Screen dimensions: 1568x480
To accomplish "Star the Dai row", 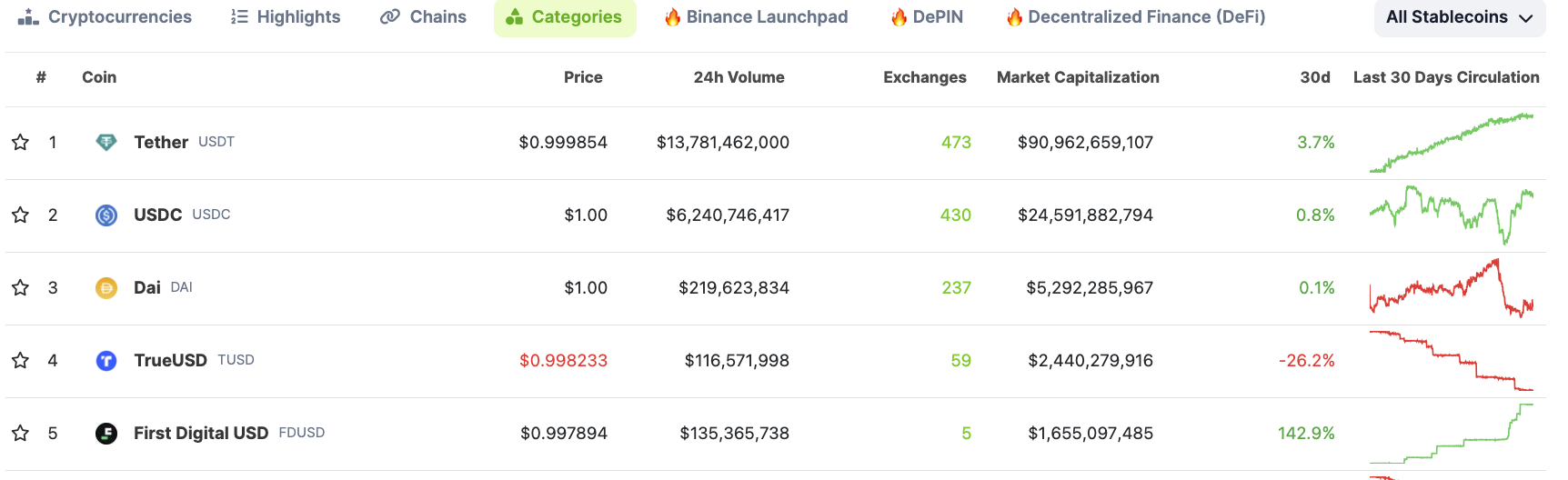I will click(20, 287).
